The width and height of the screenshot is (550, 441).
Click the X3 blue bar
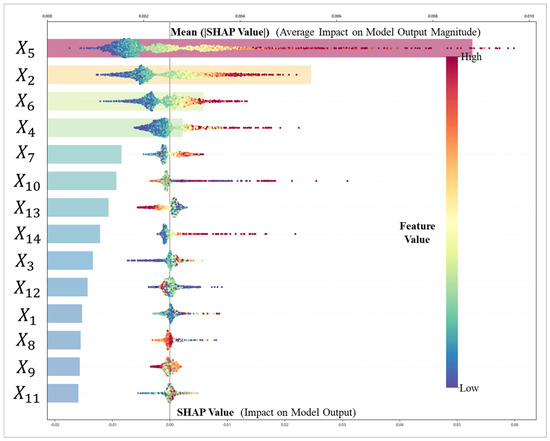[70, 260]
